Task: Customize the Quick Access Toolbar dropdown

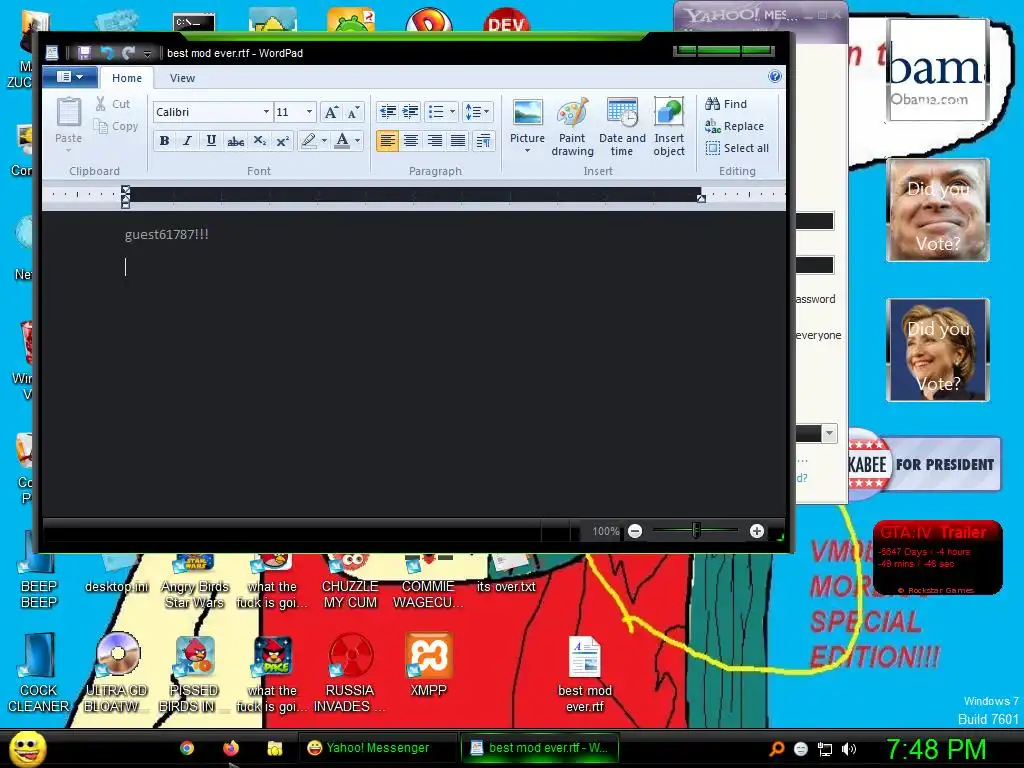Action: [148, 54]
